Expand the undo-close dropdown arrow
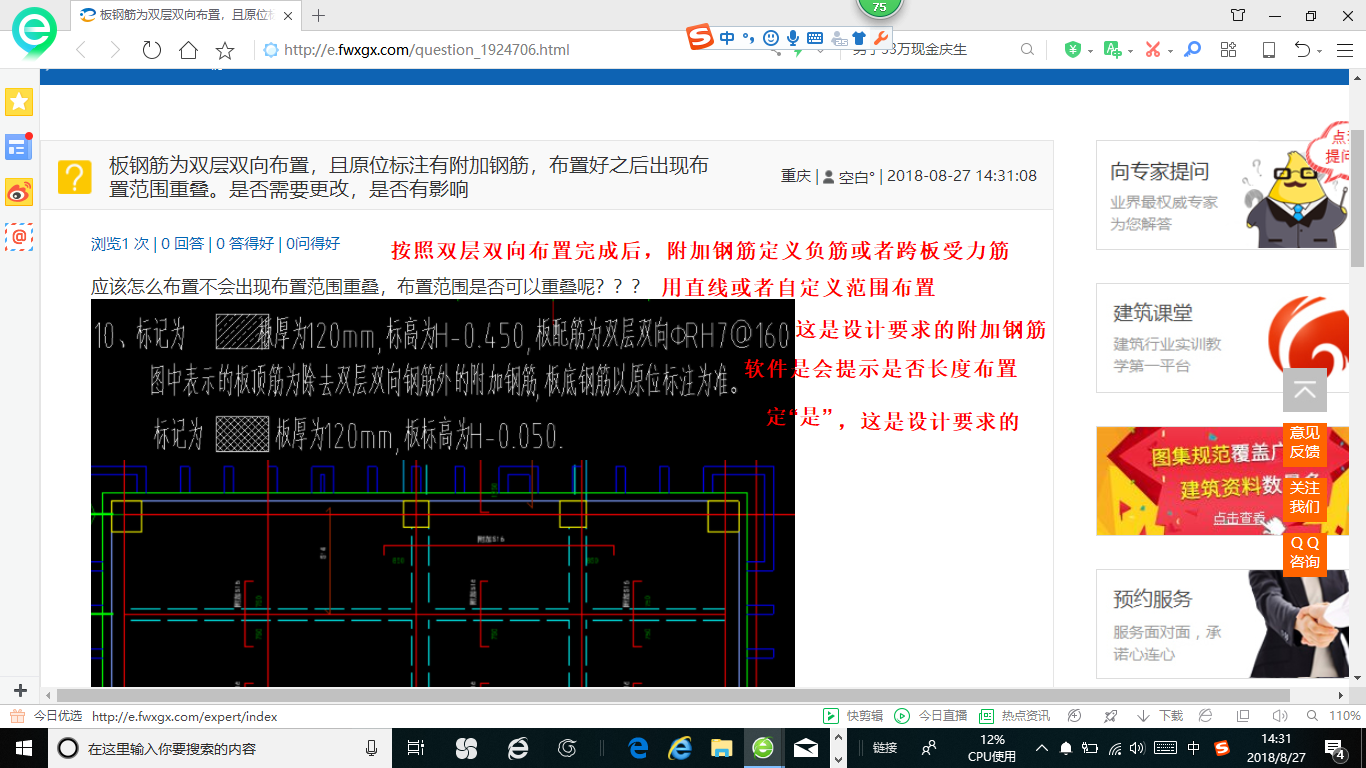The height and width of the screenshot is (768, 1366). pyautogui.click(x=1320, y=51)
